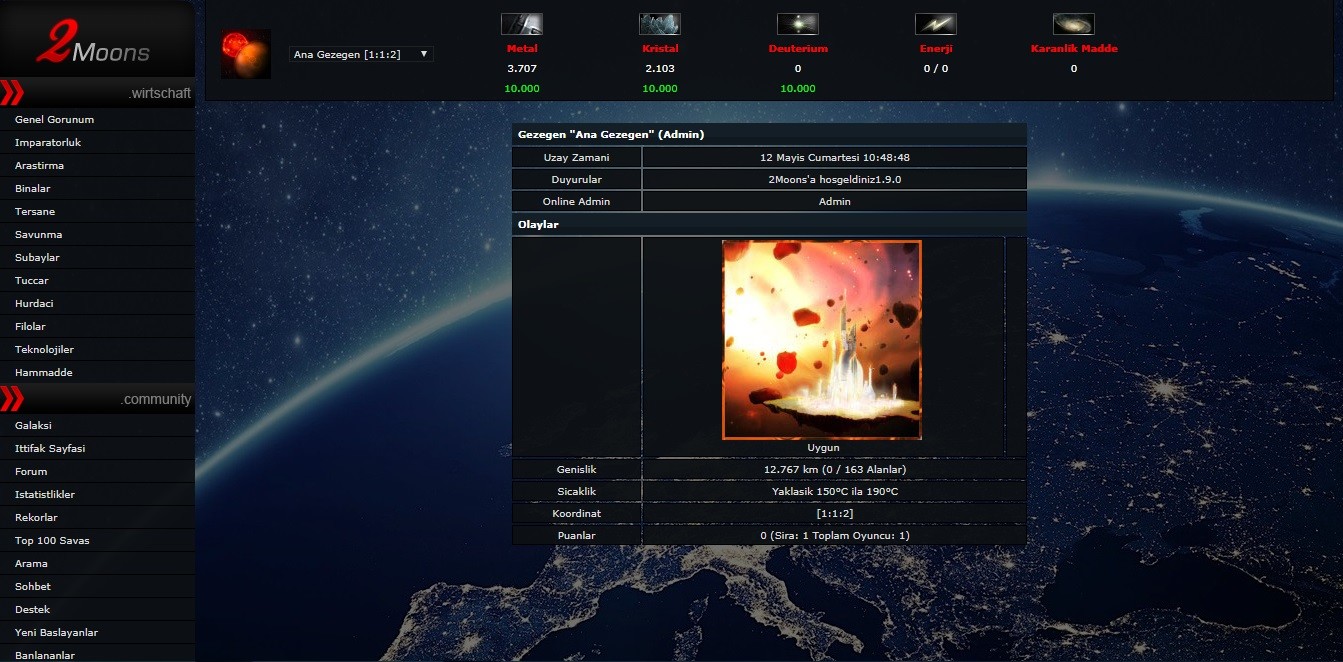
Task: Click the Kristal label text
Action: click(x=660, y=48)
